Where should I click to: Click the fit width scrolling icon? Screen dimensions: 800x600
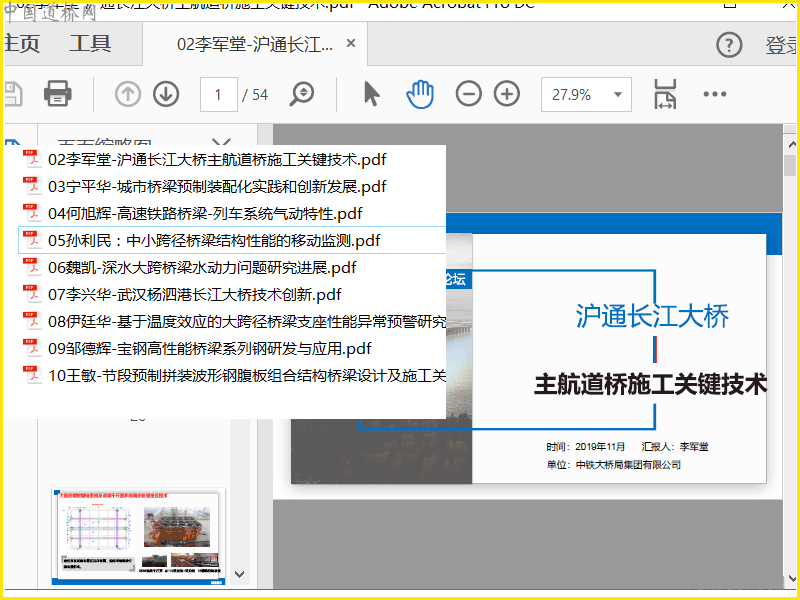click(x=665, y=94)
